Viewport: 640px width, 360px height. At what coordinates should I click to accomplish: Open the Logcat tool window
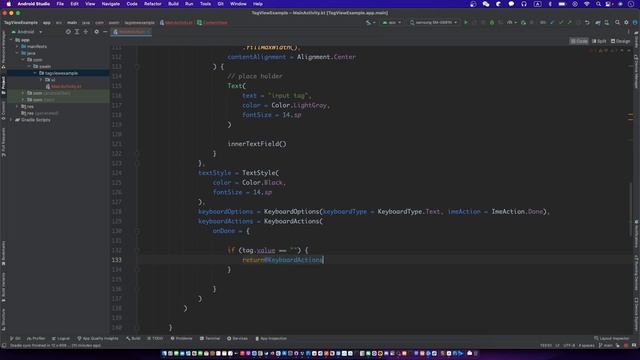(61, 338)
